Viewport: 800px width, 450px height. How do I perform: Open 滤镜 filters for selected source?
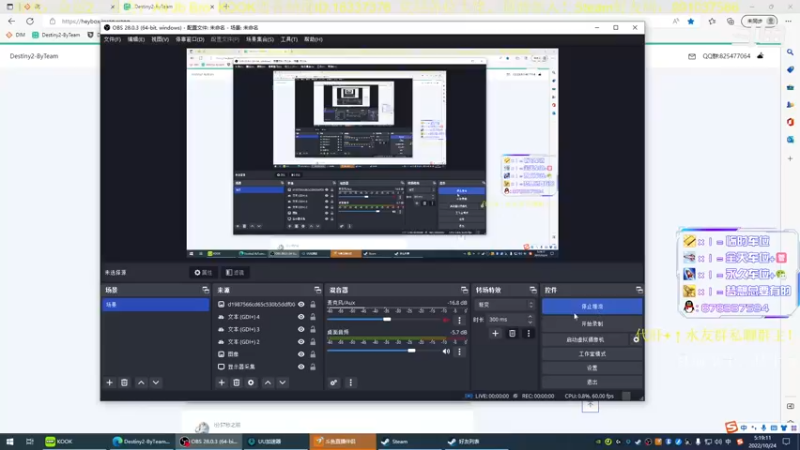click(235, 272)
